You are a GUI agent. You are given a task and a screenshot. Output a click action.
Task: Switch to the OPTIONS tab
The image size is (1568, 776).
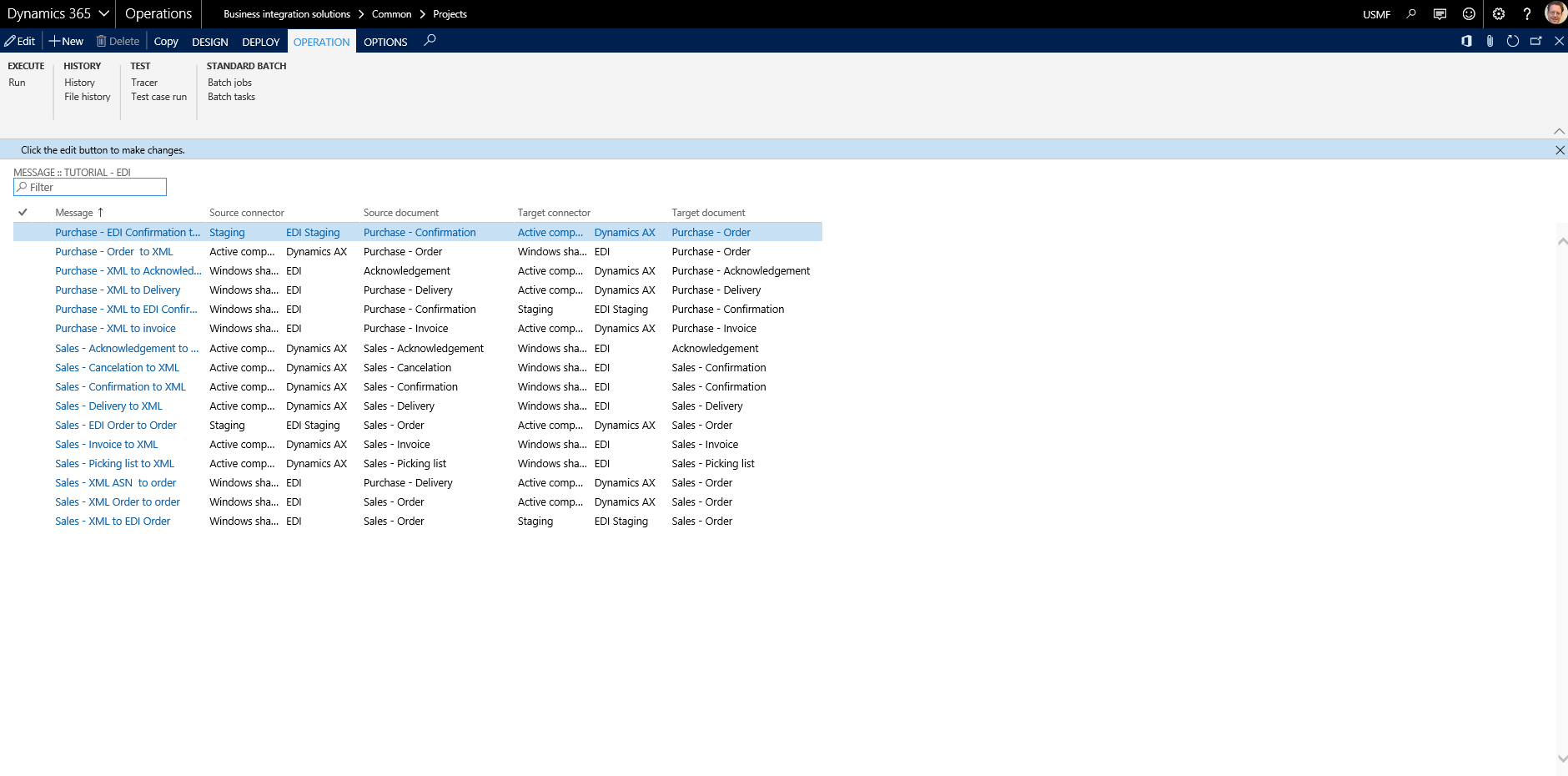(x=385, y=42)
